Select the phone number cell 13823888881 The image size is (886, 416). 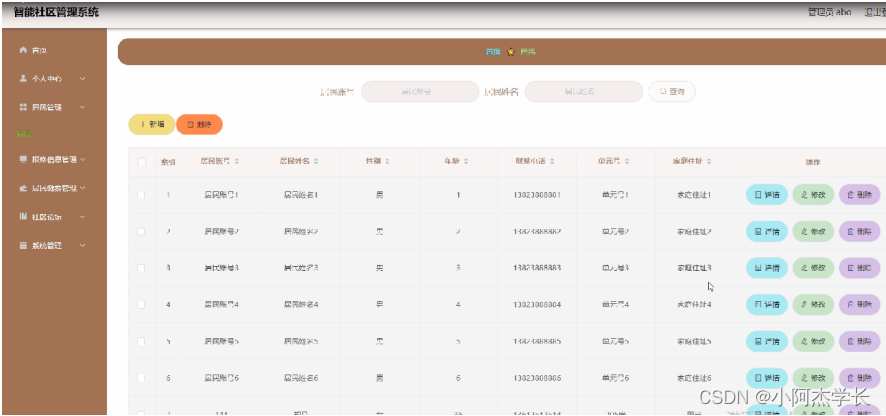[x=537, y=195]
